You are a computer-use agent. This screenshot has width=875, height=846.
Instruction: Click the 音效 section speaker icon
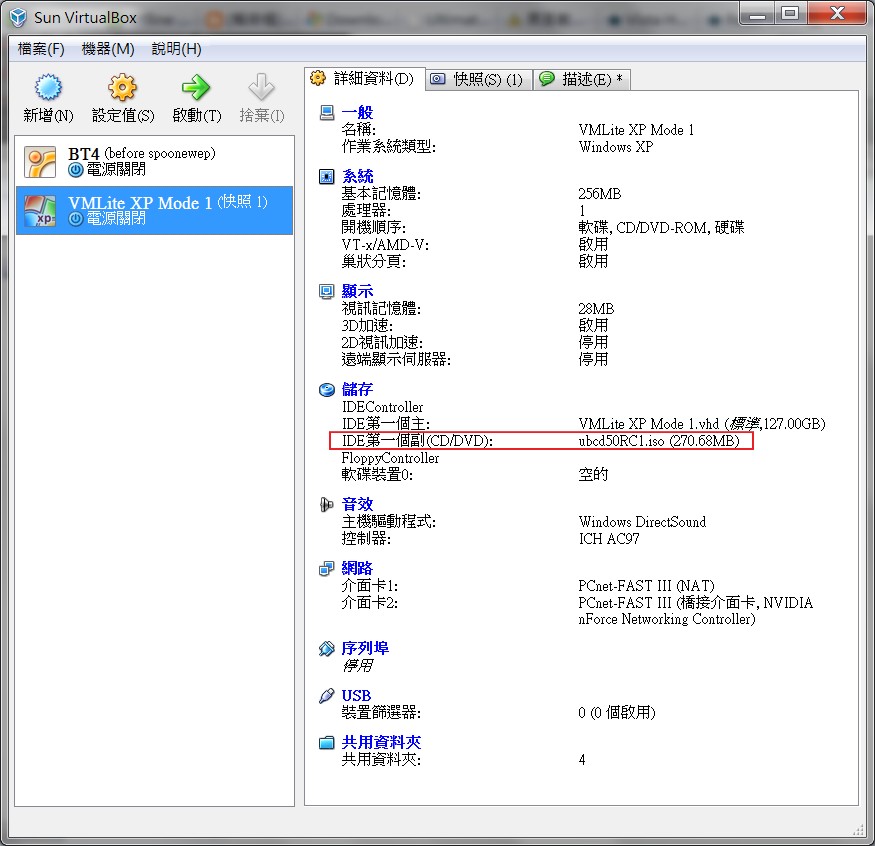tap(327, 504)
